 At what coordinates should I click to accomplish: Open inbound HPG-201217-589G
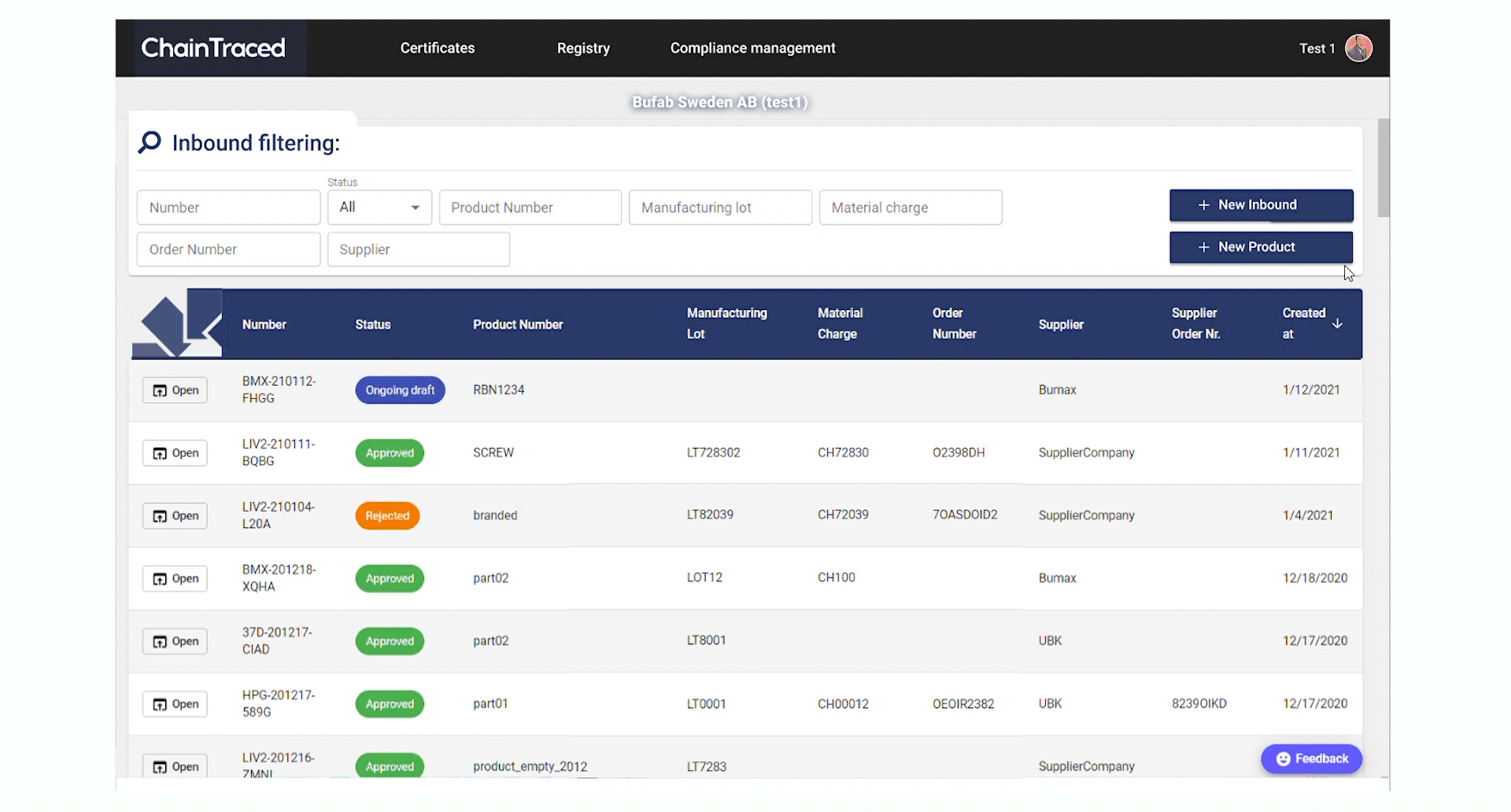point(175,704)
